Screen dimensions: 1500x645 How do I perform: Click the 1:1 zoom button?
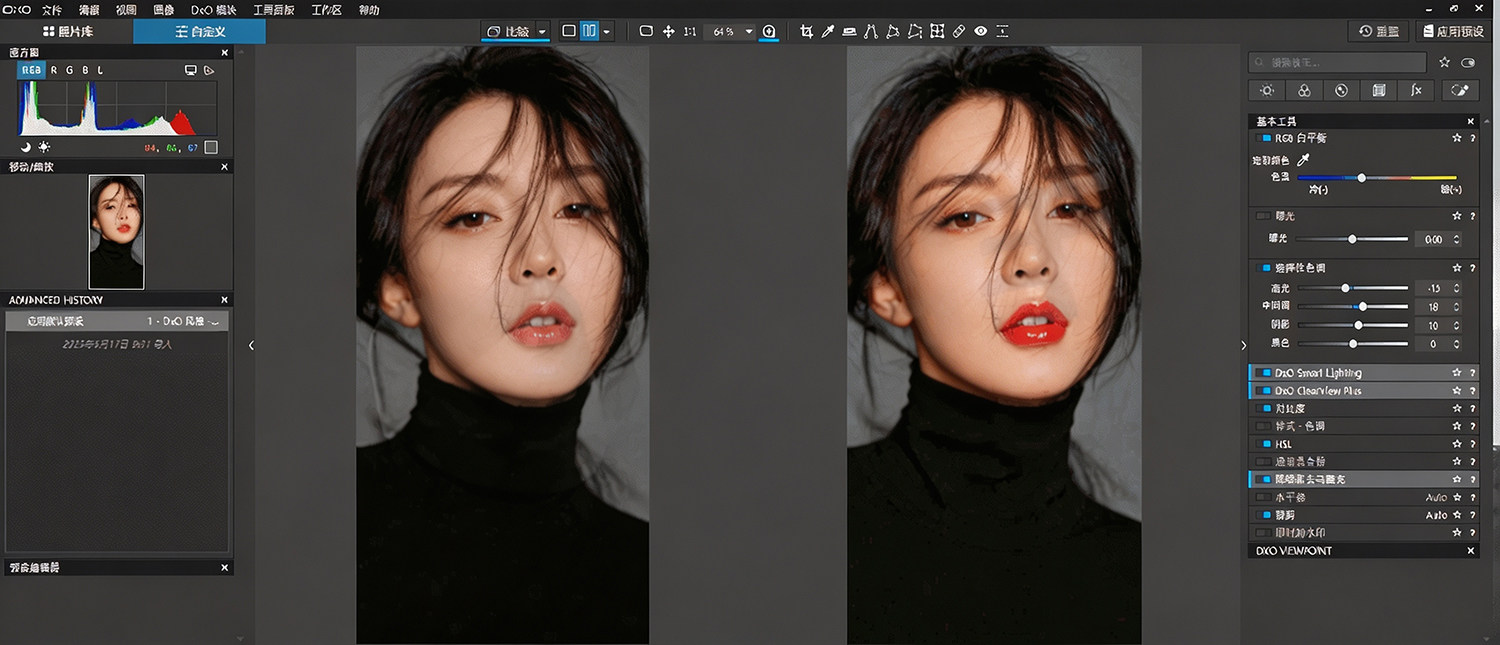690,32
